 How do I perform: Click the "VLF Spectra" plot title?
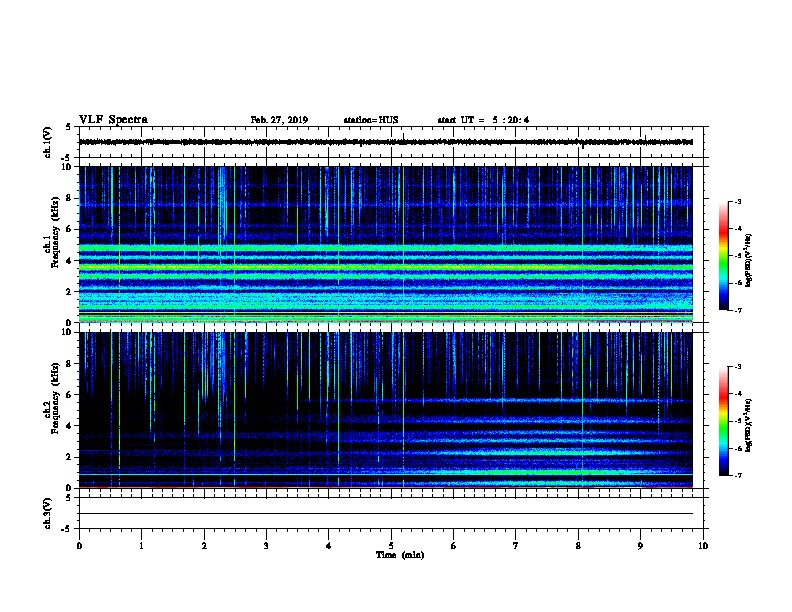click(x=113, y=120)
